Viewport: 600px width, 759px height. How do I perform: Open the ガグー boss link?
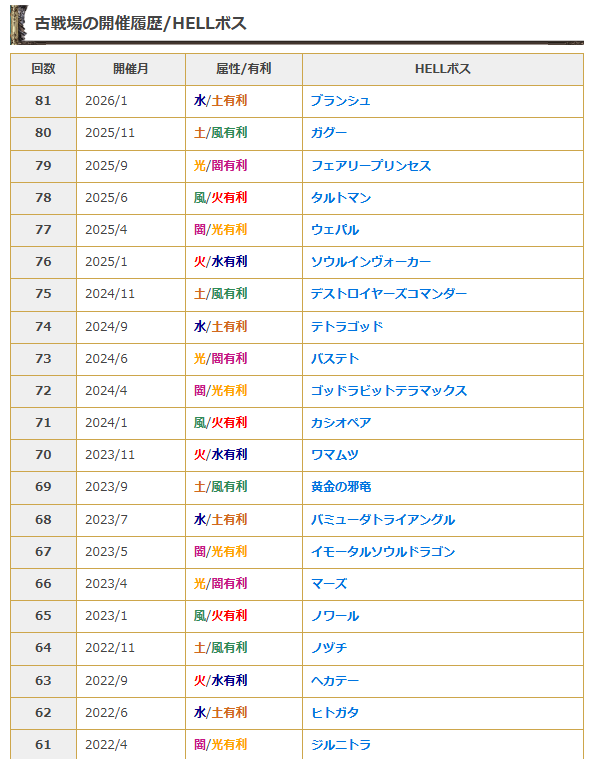coord(329,133)
